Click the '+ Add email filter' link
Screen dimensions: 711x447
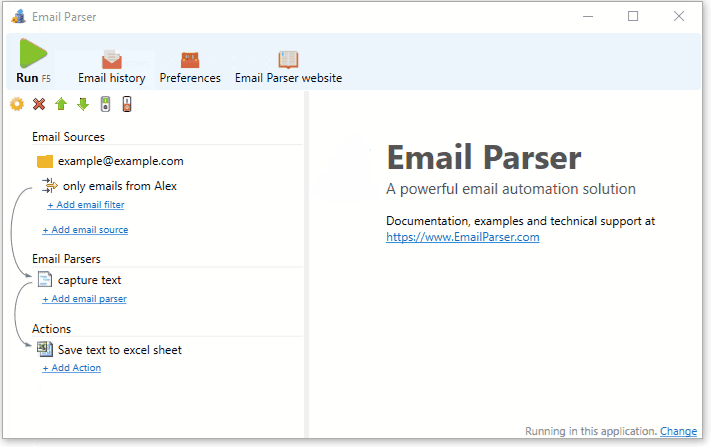pyautogui.click(x=86, y=205)
